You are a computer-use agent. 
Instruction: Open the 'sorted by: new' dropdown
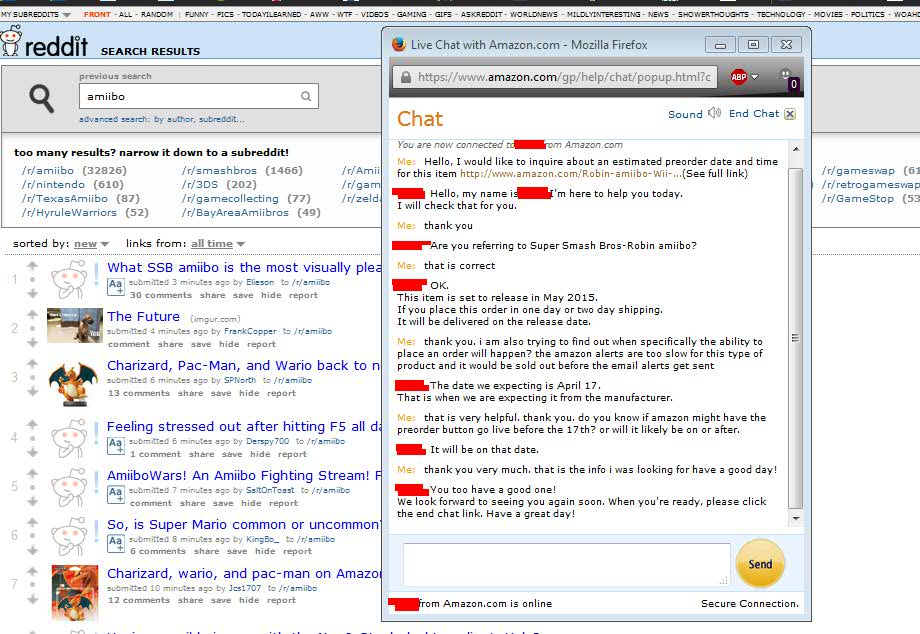91,243
